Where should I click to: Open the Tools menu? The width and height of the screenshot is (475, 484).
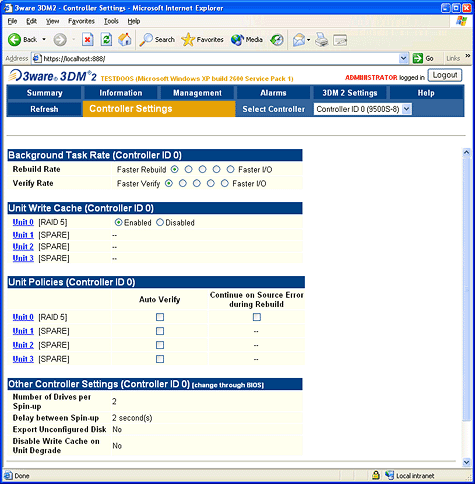tap(111, 21)
